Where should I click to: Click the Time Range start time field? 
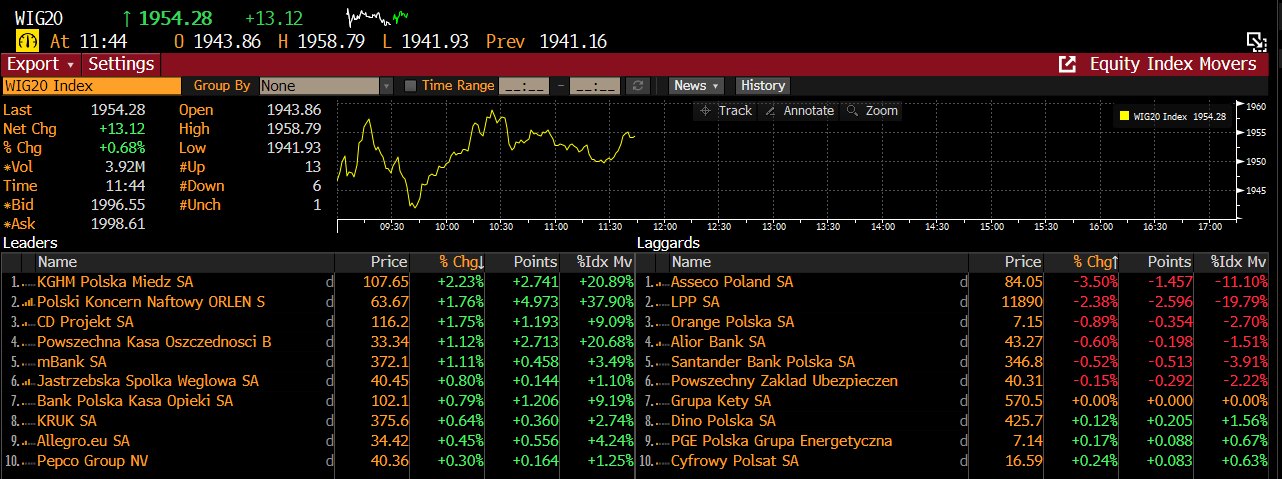[x=524, y=86]
